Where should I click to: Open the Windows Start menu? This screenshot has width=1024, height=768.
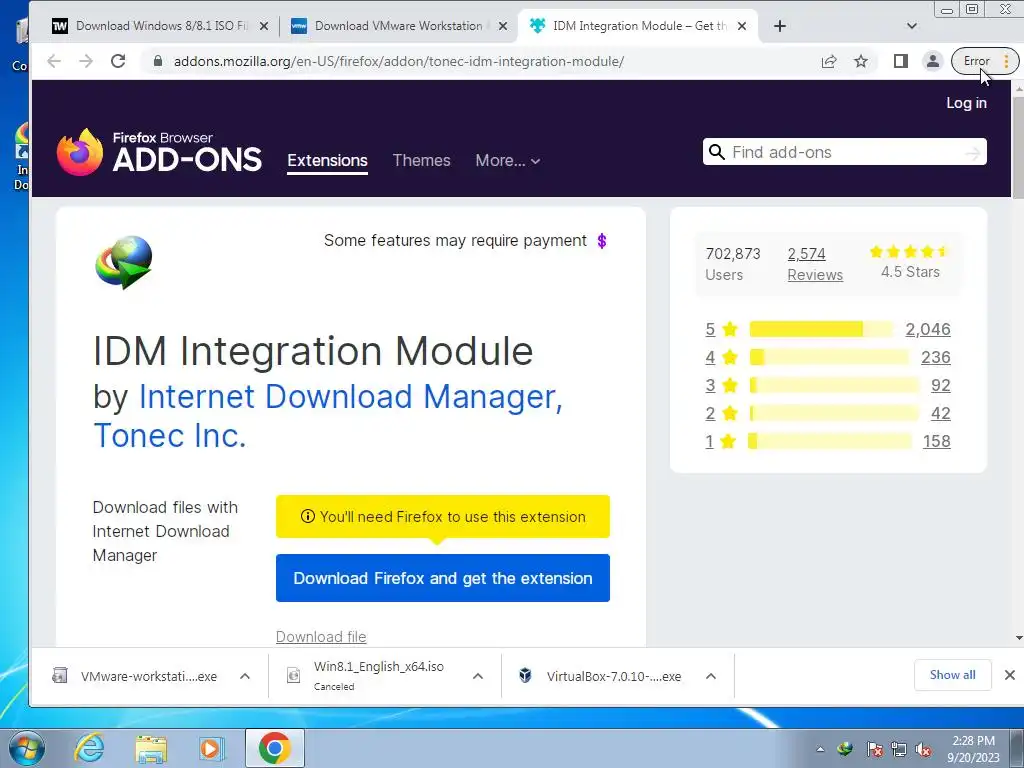point(27,748)
